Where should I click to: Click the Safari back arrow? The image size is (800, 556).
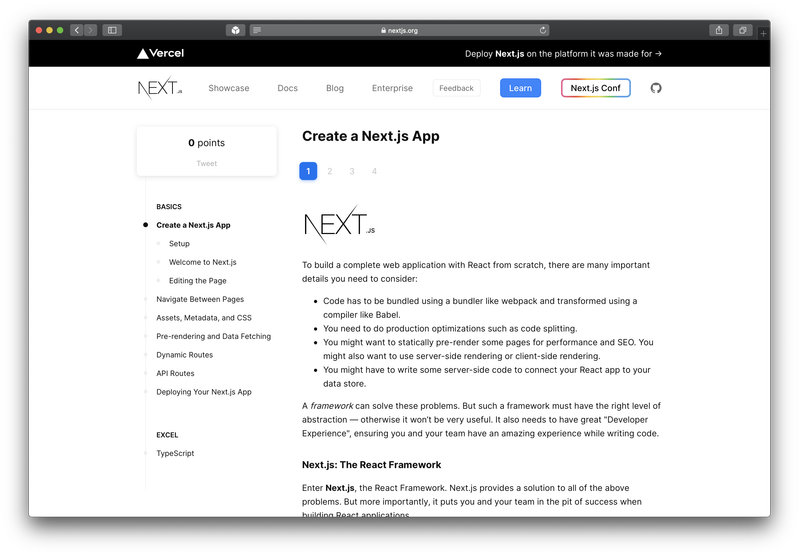[77, 30]
